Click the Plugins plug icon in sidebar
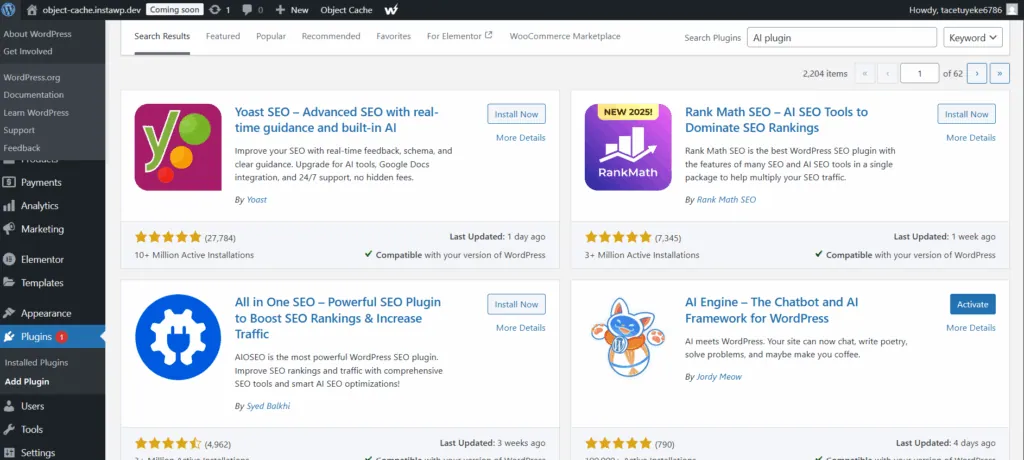Image resolution: width=1024 pixels, height=460 pixels. (x=9, y=337)
